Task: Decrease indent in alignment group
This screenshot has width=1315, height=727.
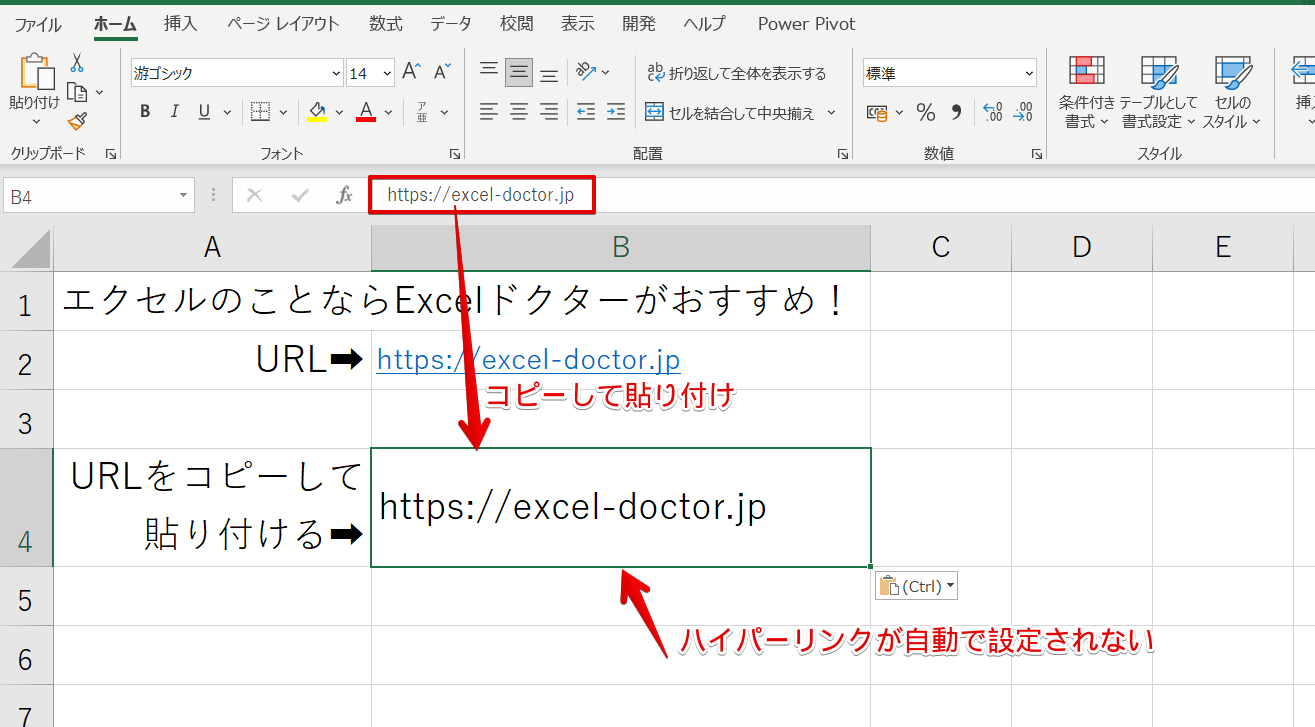Action: 586,111
